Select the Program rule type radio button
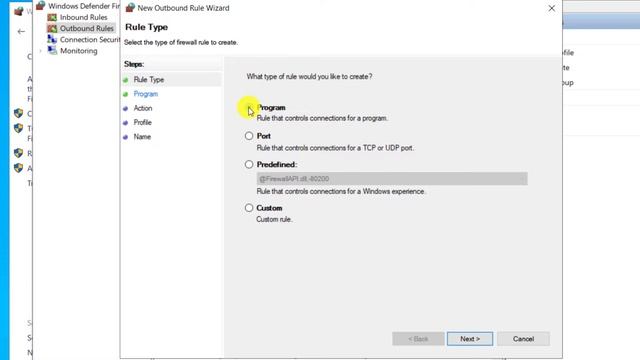This screenshot has height=360, width=640. point(249,108)
